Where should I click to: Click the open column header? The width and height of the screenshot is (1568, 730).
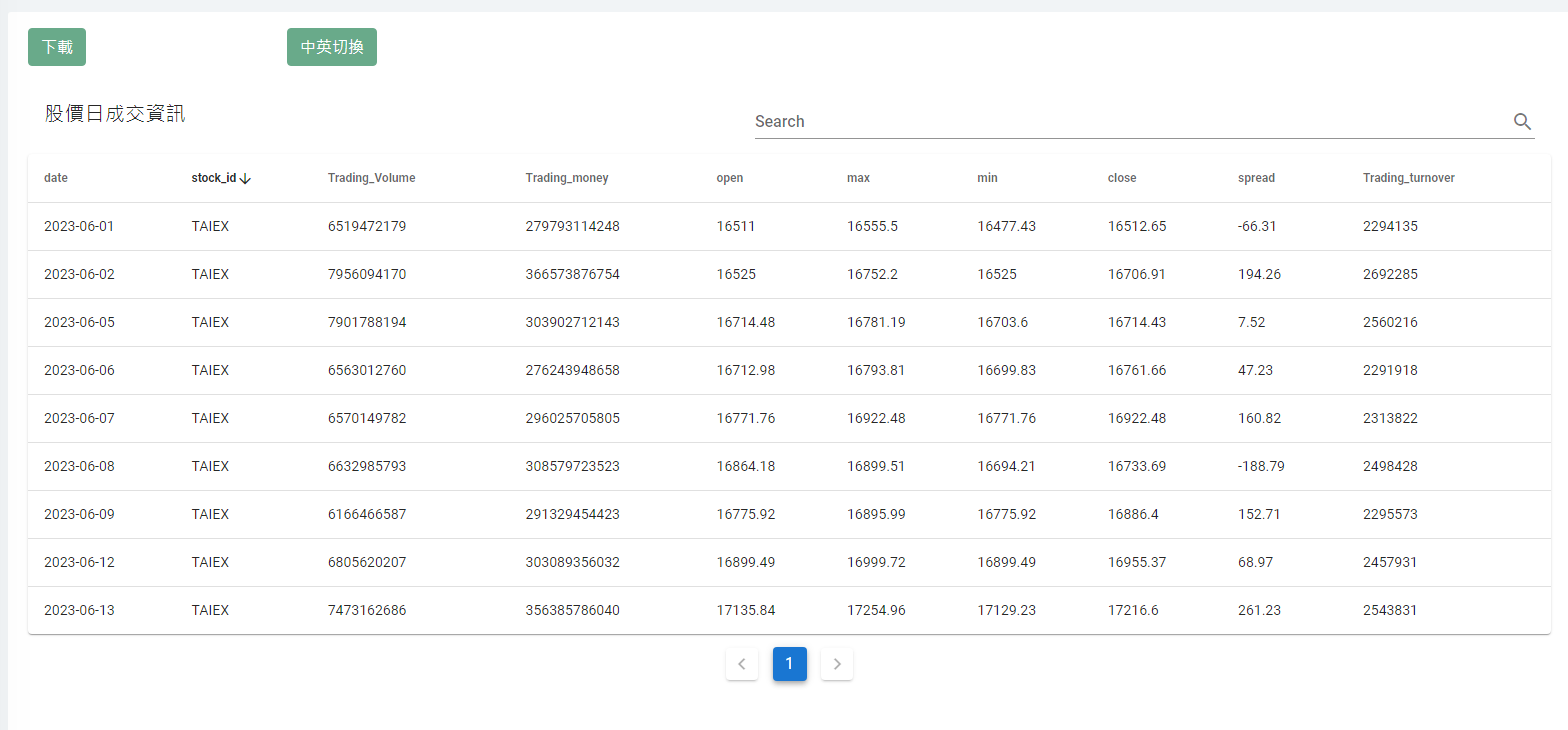pos(730,178)
